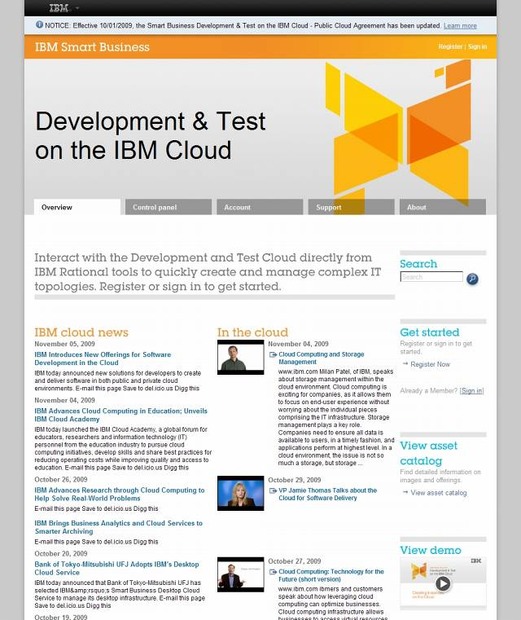Screen dimensions: 521x620
Task: Click the Milan Patel video thumbnail
Action: click(240, 357)
